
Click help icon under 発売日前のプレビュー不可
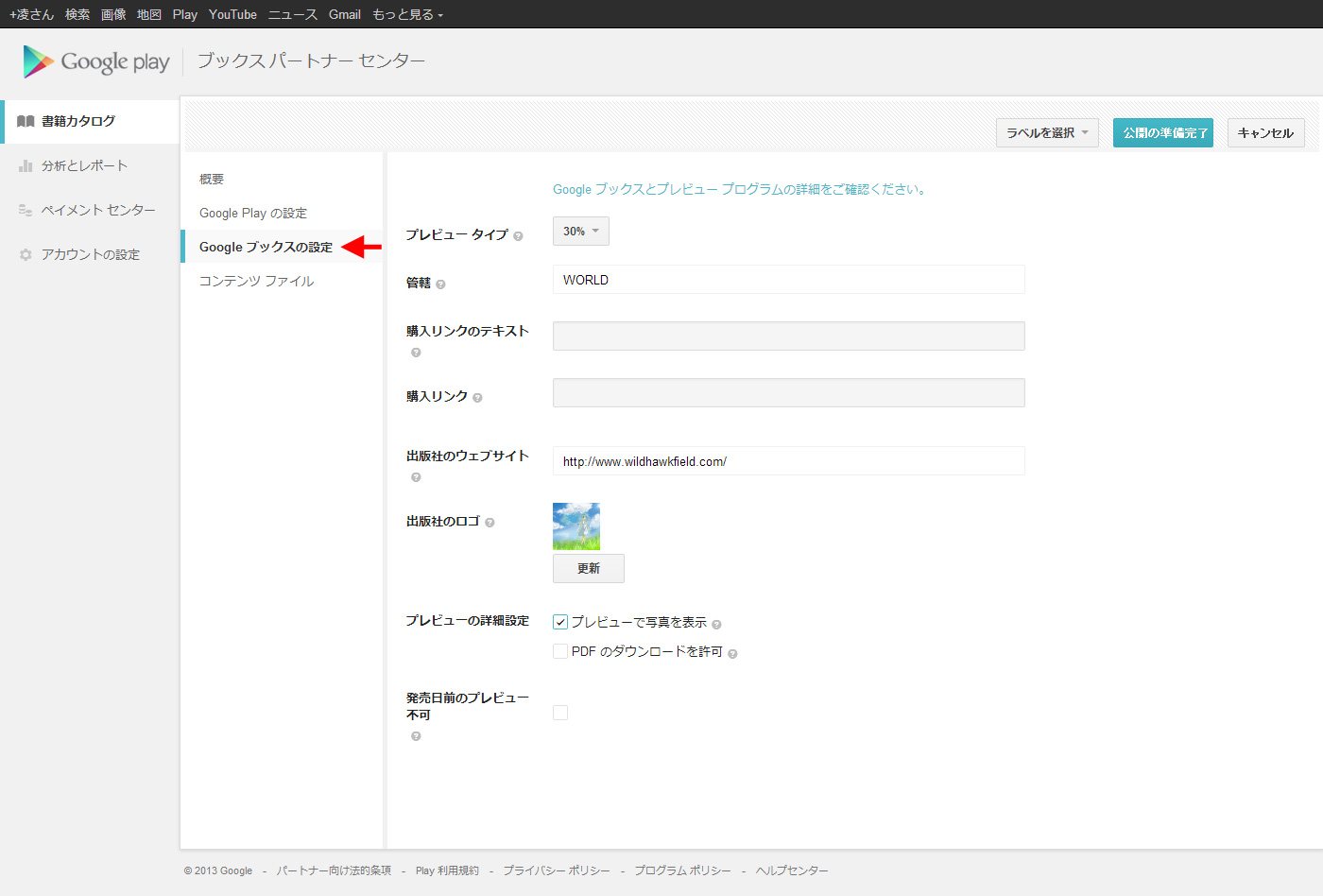416,736
